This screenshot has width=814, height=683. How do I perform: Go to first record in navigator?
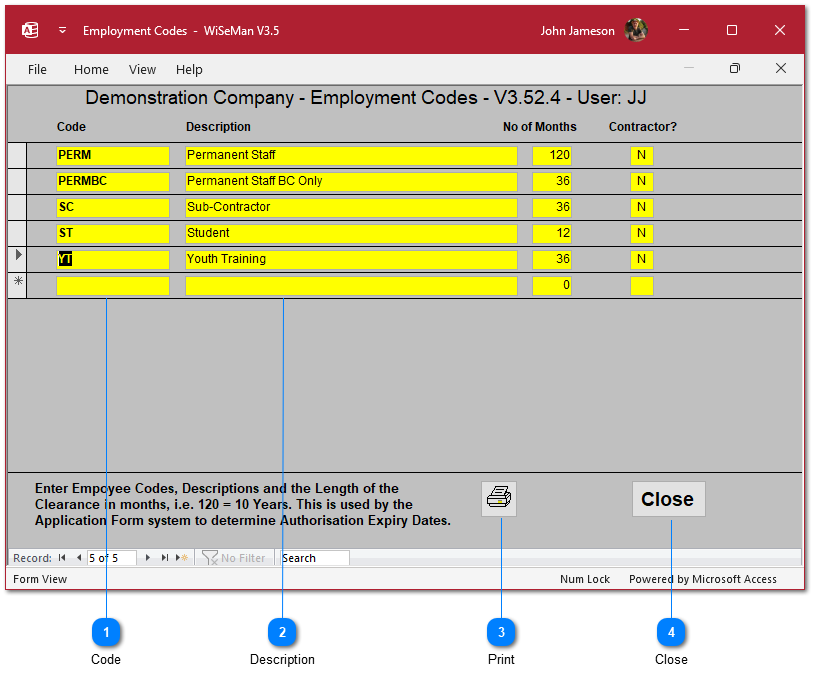click(x=62, y=558)
